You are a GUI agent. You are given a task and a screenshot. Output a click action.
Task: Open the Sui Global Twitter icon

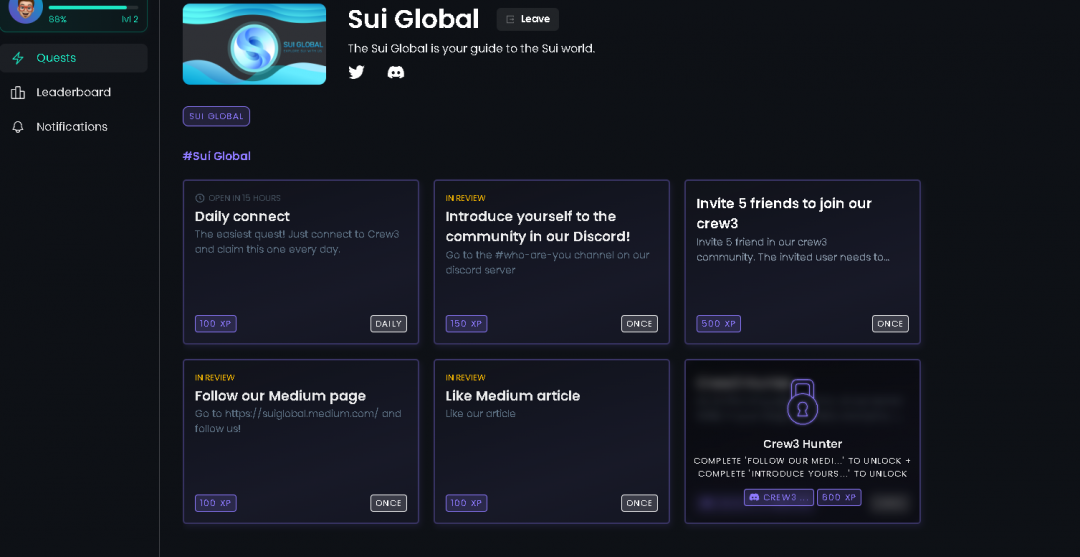pyautogui.click(x=356, y=72)
